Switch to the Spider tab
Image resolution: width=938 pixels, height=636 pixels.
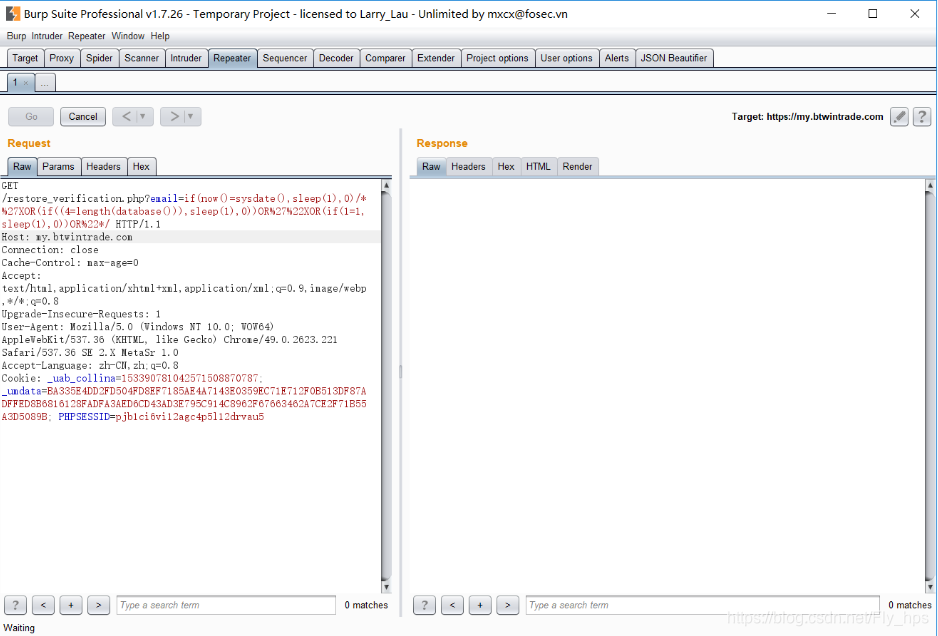[x=99, y=58]
